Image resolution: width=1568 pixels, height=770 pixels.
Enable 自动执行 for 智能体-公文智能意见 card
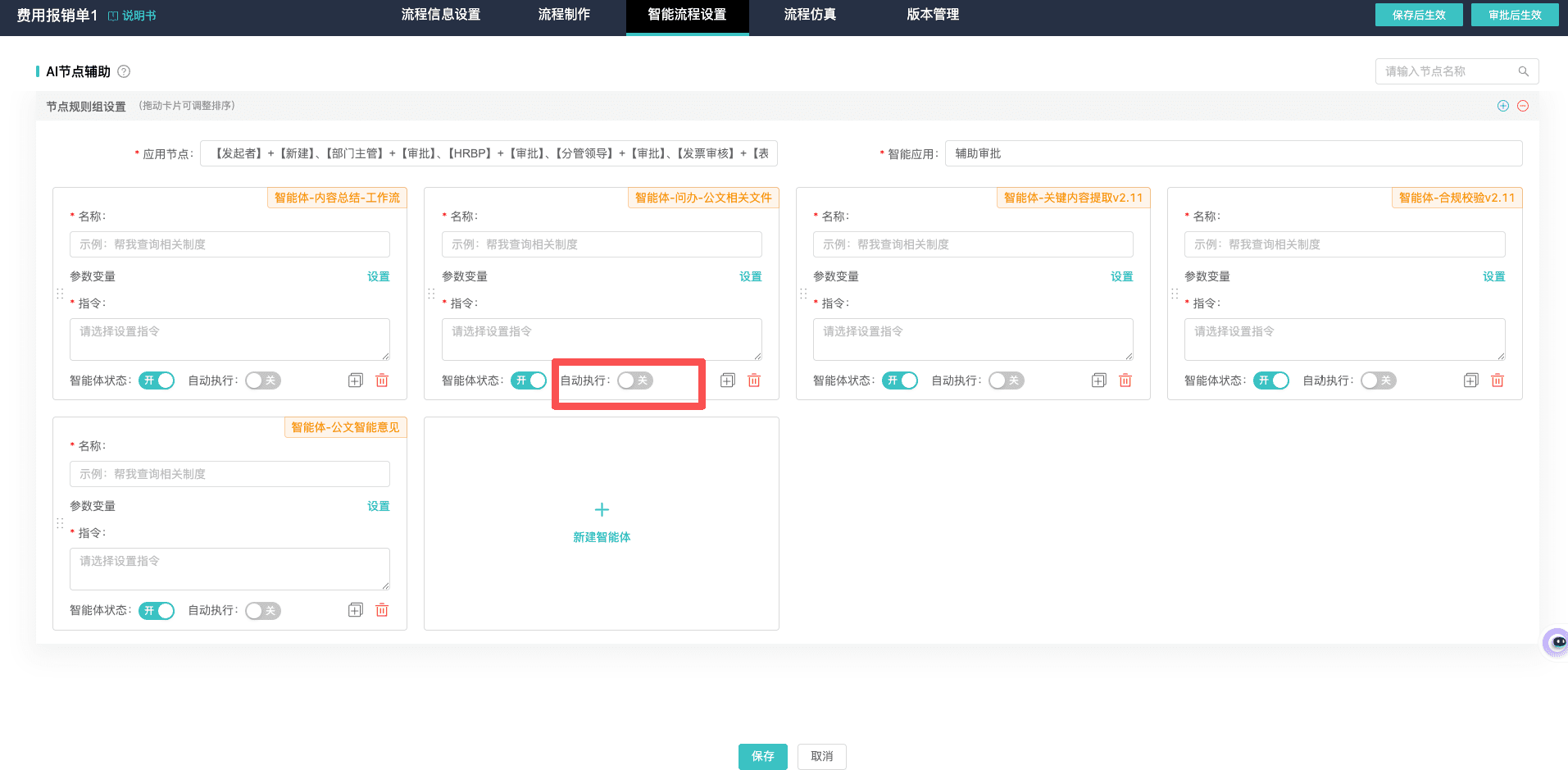[263, 611]
